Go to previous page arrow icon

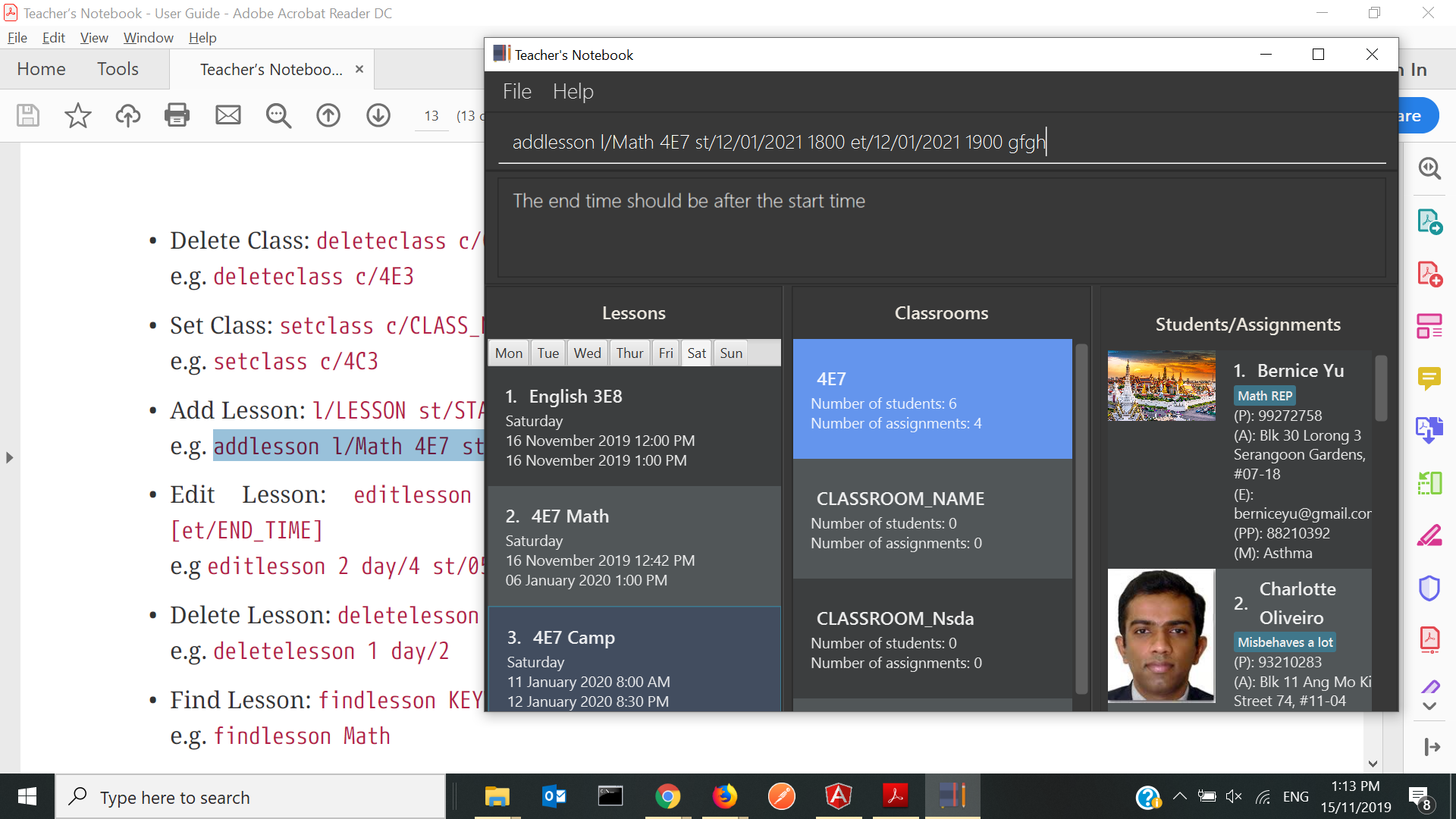click(328, 115)
